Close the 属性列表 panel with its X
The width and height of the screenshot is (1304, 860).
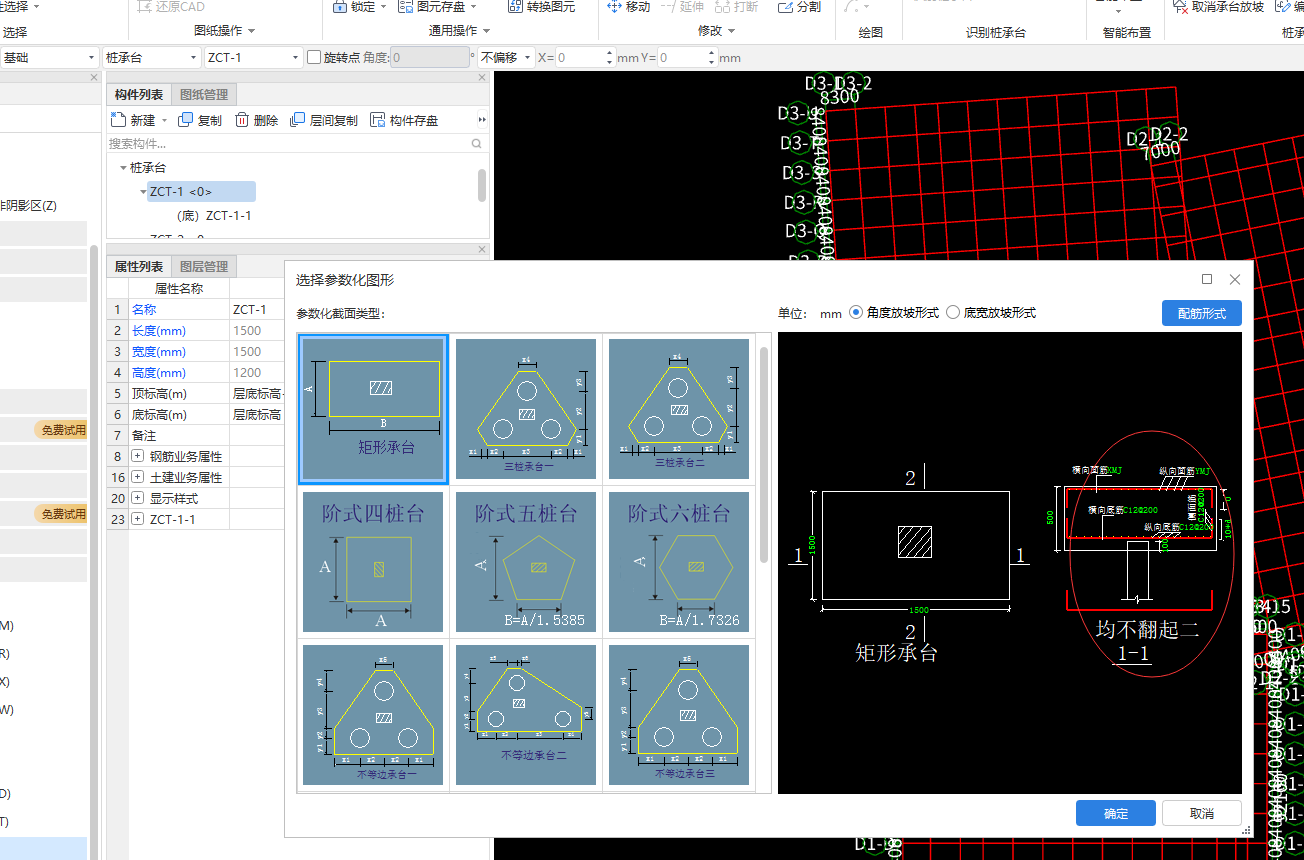click(x=482, y=250)
